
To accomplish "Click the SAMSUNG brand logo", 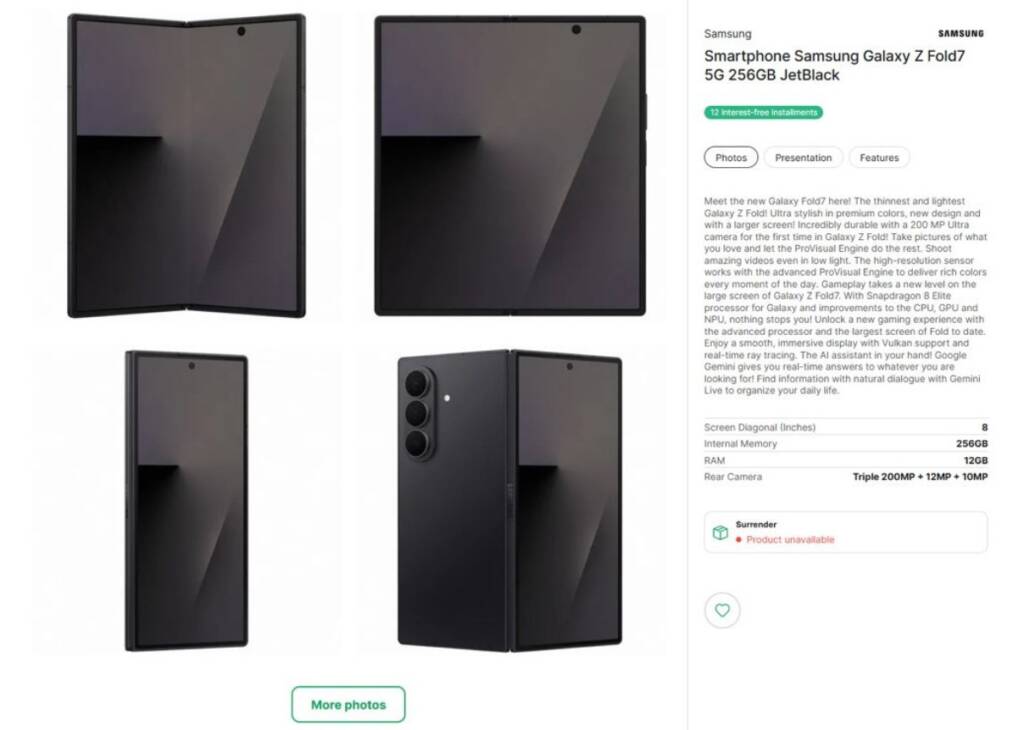I will coord(960,34).
